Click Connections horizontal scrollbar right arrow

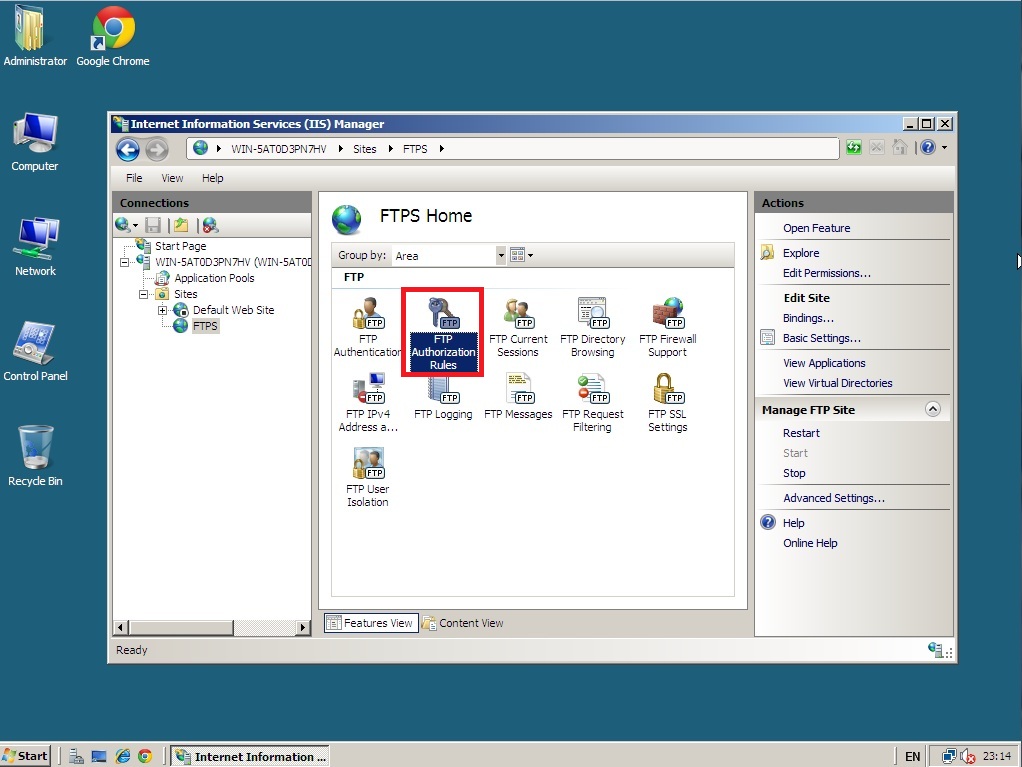click(x=302, y=628)
